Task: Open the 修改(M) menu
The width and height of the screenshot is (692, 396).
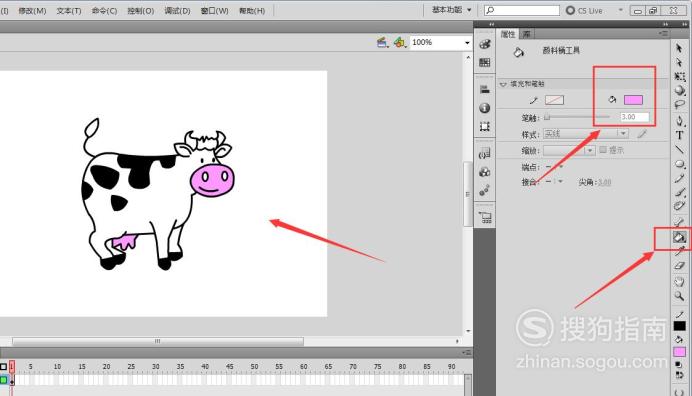Action: click(32, 11)
